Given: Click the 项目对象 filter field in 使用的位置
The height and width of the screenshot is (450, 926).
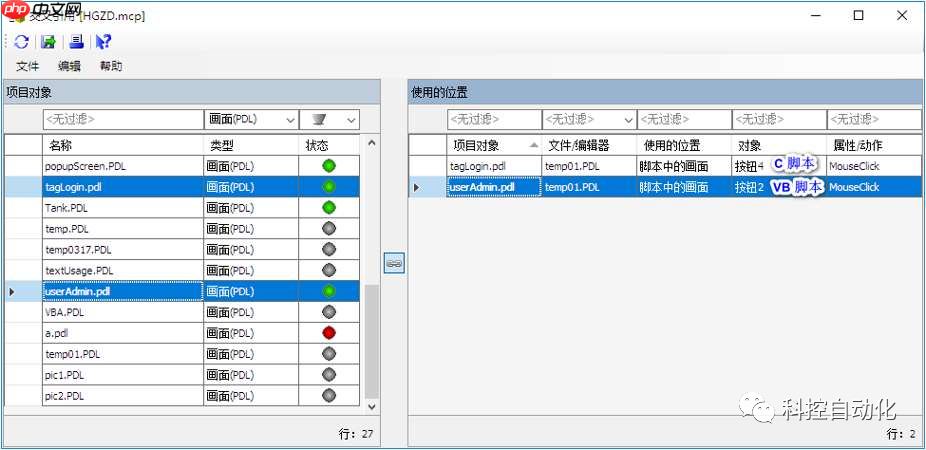Looking at the screenshot, I should (494, 119).
